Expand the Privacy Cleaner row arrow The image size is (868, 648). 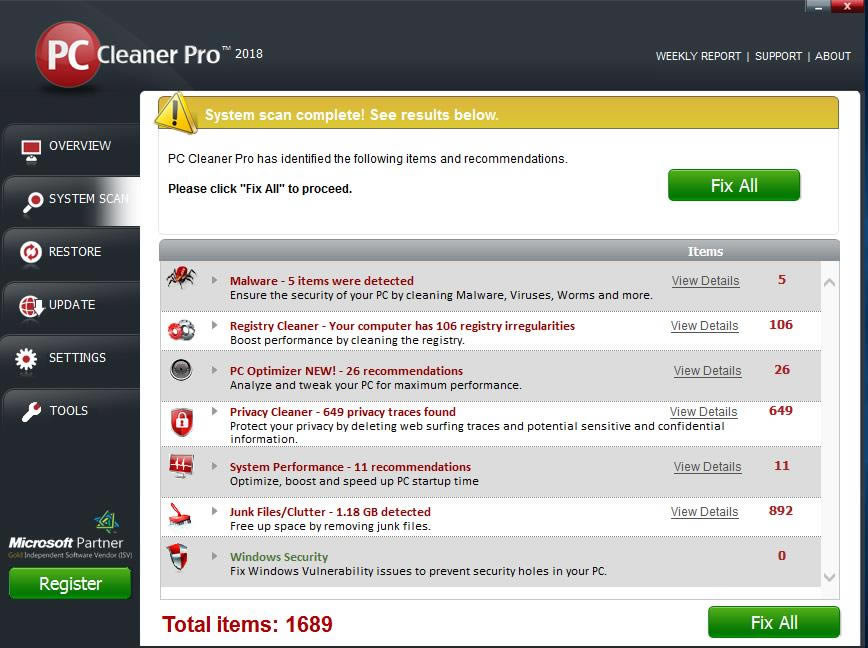214,411
